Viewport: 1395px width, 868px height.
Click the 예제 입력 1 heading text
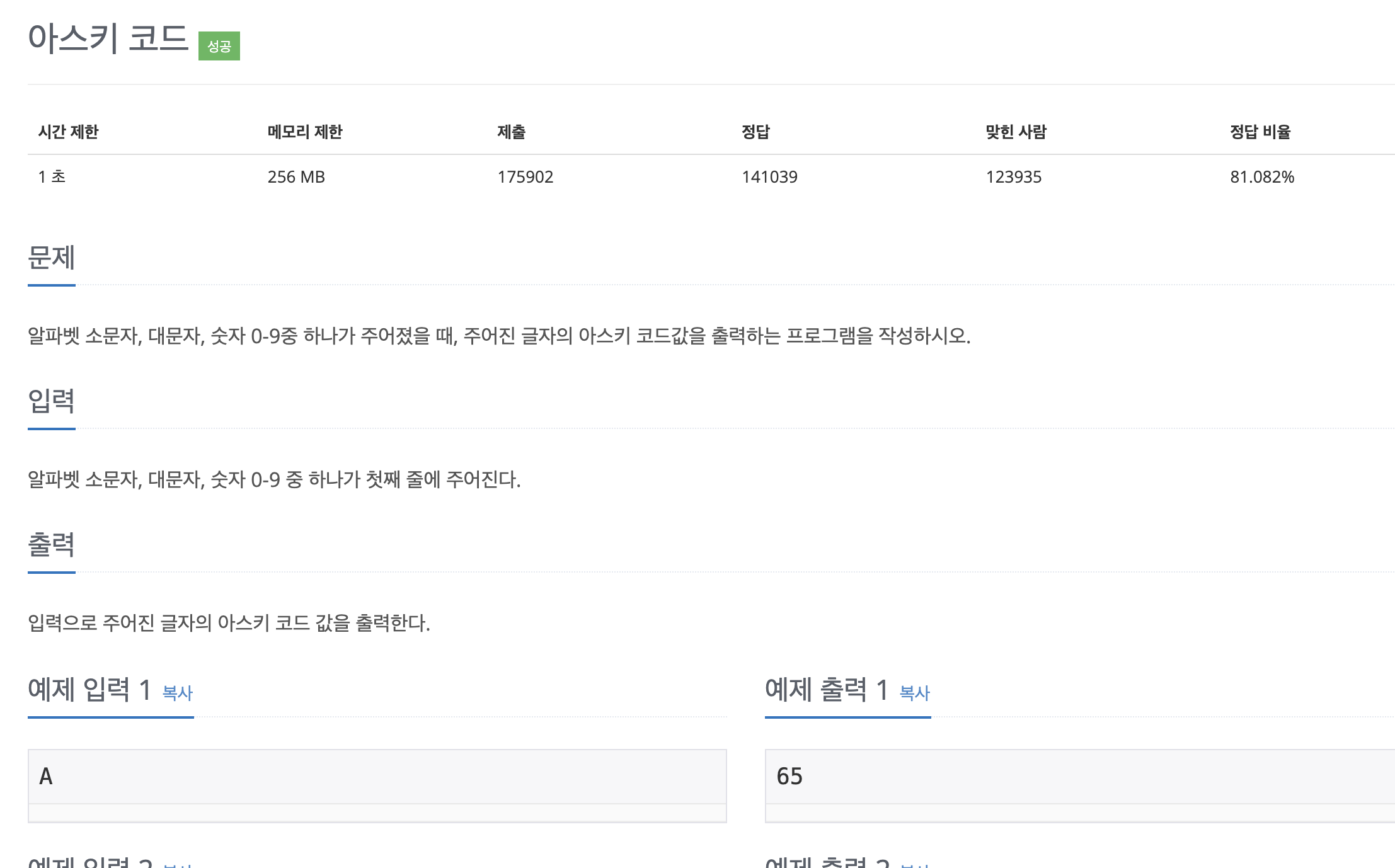tap(89, 690)
